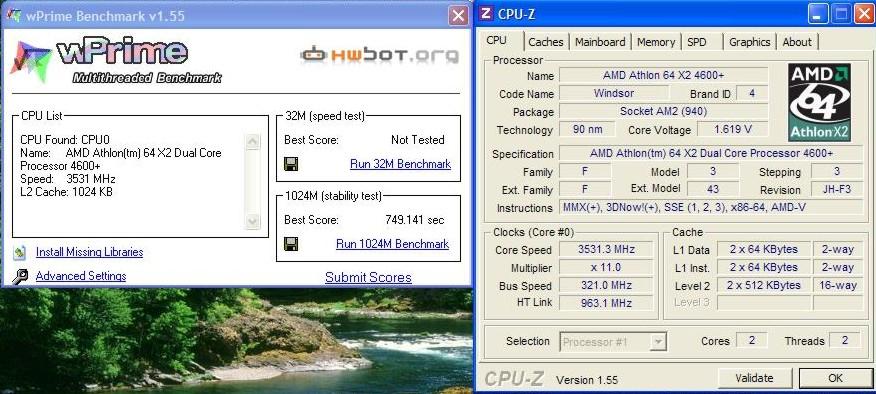This screenshot has height=394, width=876.
Task: Click the Validate button
Action: (754, 378)
